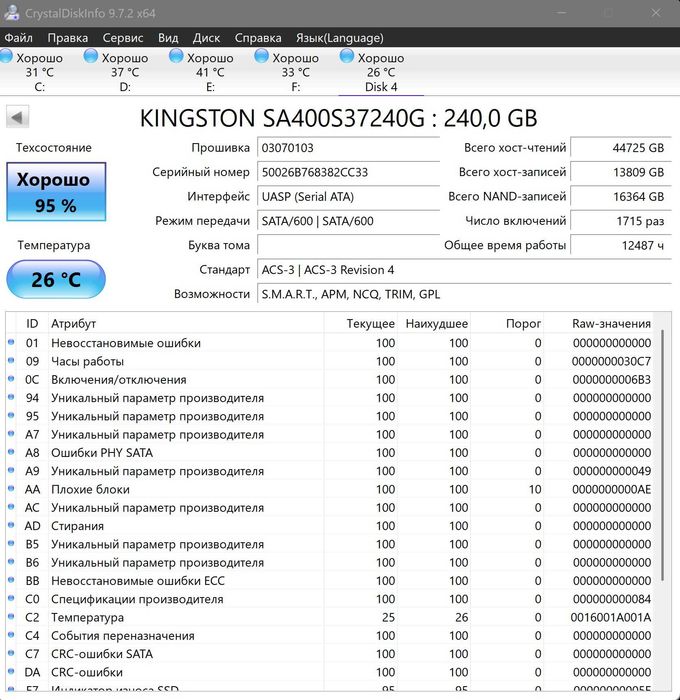Open the Сервис menu
This screenshot has width=680, height=700.
pos(123,38)
